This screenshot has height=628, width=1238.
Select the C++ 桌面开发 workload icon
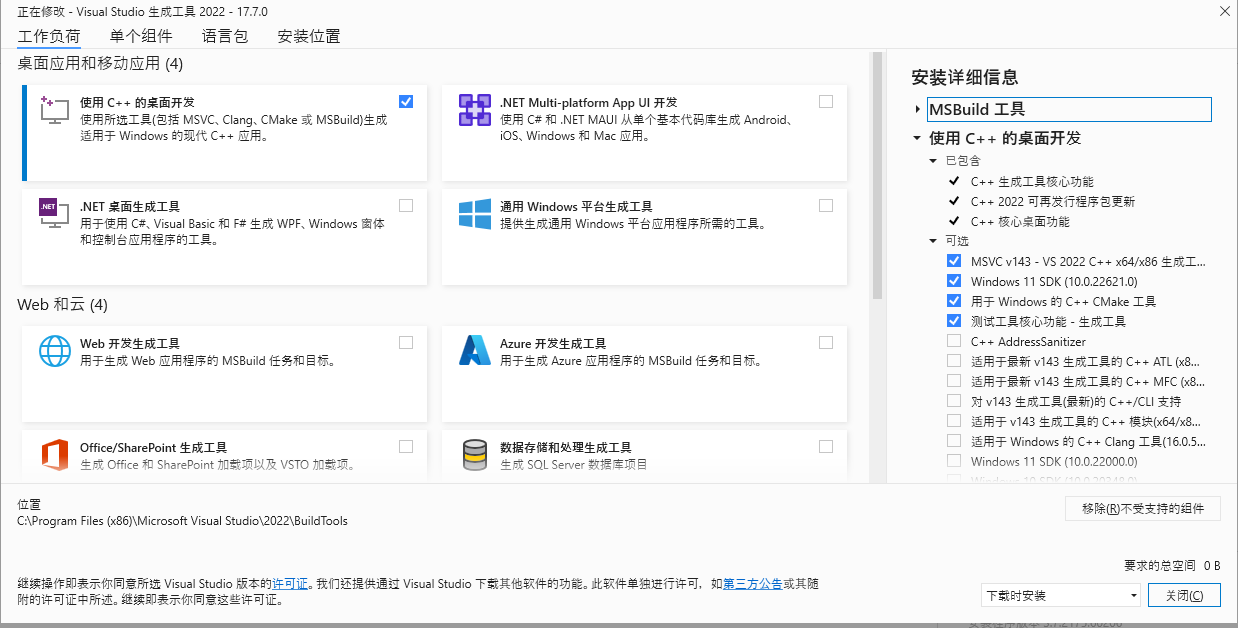pyautogui.click(x=57, y=111)
